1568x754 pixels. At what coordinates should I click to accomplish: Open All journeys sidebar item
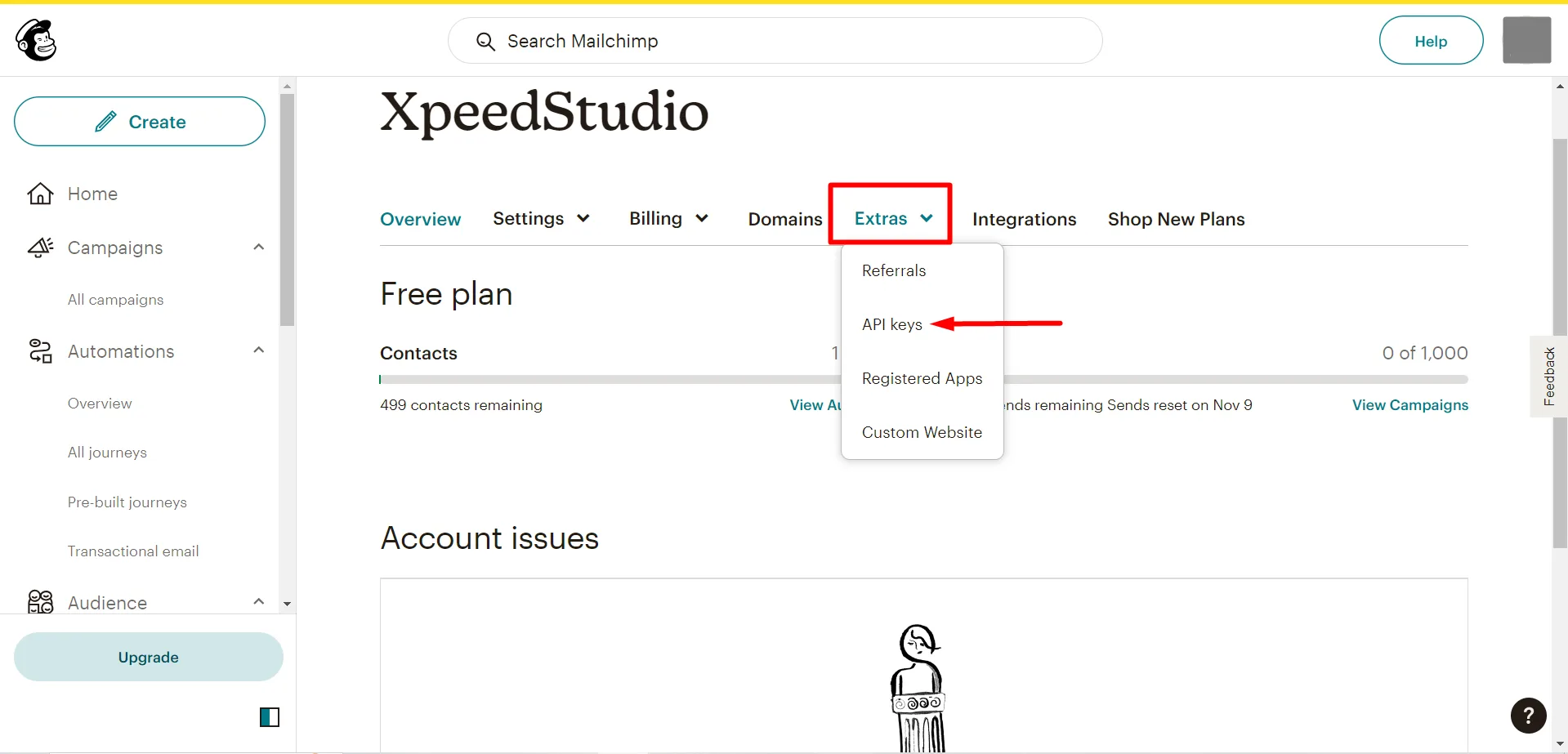coord(107,453)
